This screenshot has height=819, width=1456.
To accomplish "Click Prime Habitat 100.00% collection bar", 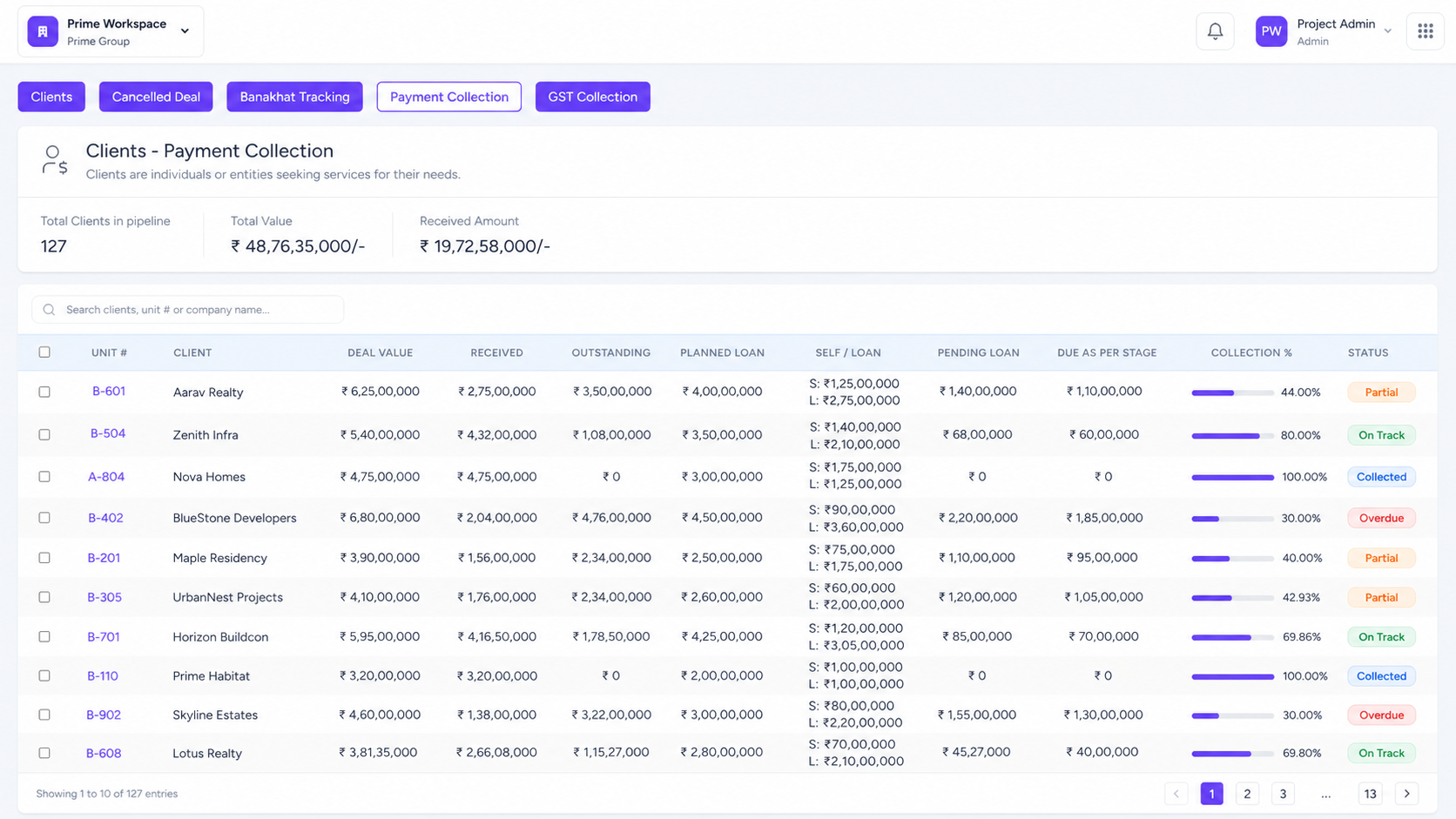I will [x=1232, y=676].
